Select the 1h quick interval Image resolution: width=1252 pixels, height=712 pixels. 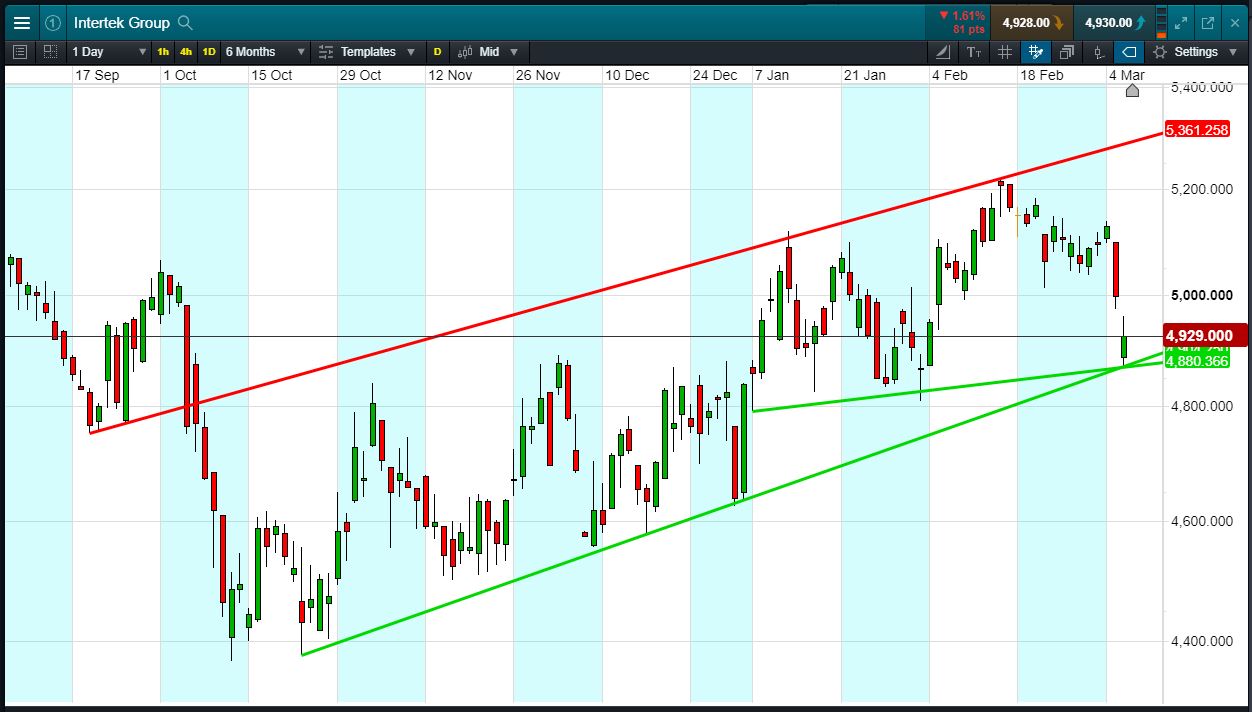(163, 52)
